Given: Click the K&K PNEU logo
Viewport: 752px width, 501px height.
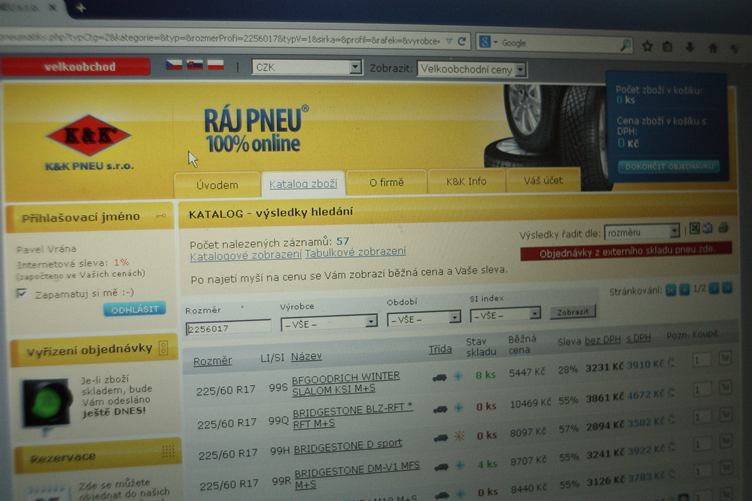Looking at the screenshot, I should tap(89, 142).
